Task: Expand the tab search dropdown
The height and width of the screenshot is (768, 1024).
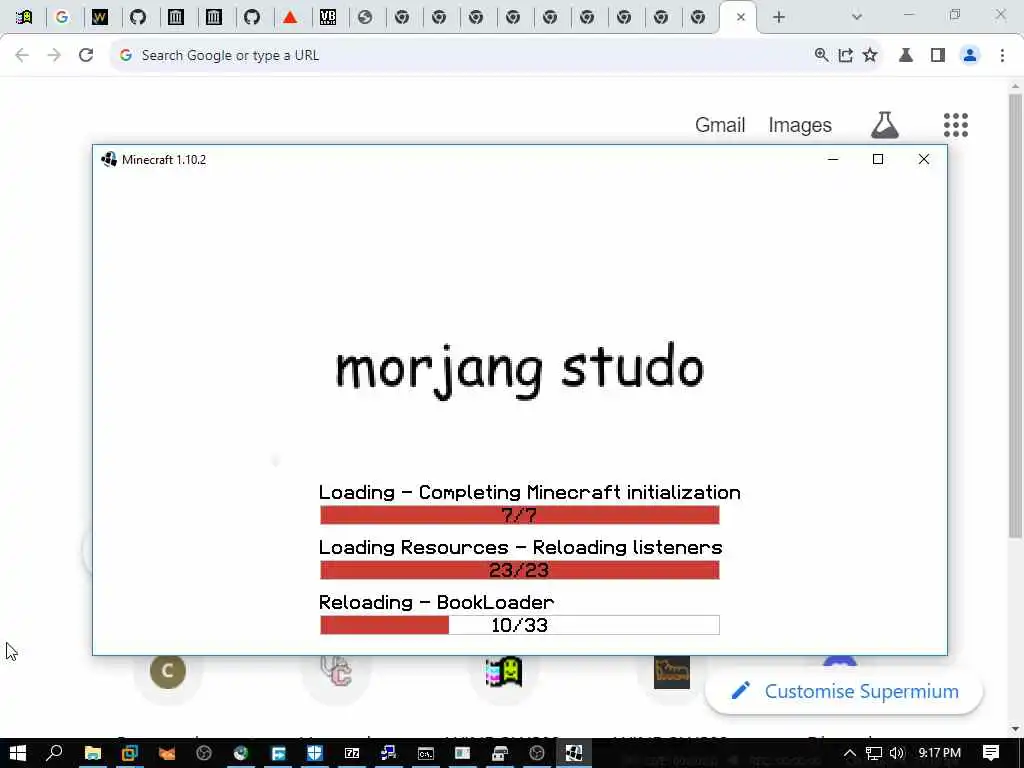Action: (857, 18)
